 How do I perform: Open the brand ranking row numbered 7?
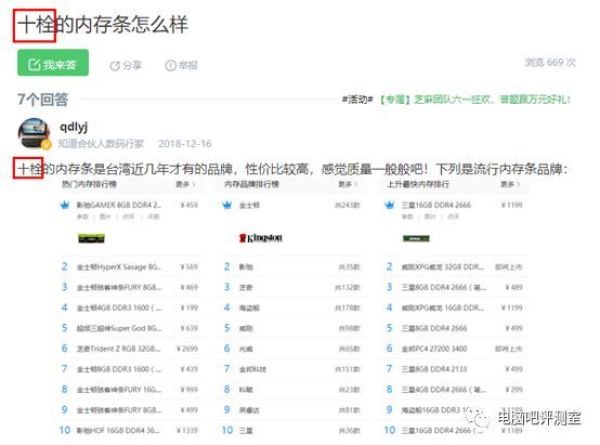[x=292, y=369]
